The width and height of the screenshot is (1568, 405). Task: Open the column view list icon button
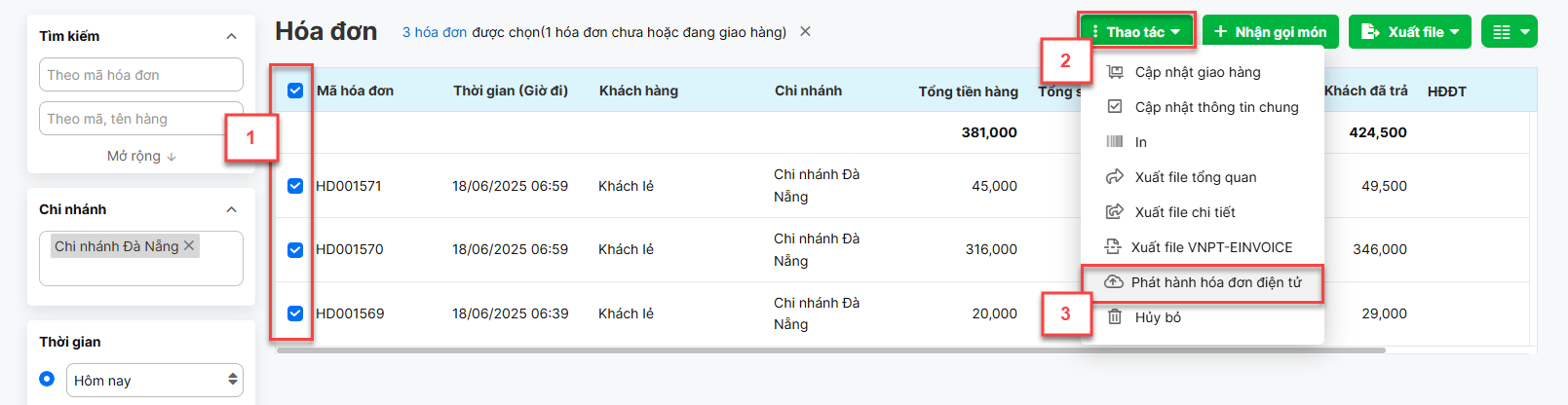[x=1509, y=32]
